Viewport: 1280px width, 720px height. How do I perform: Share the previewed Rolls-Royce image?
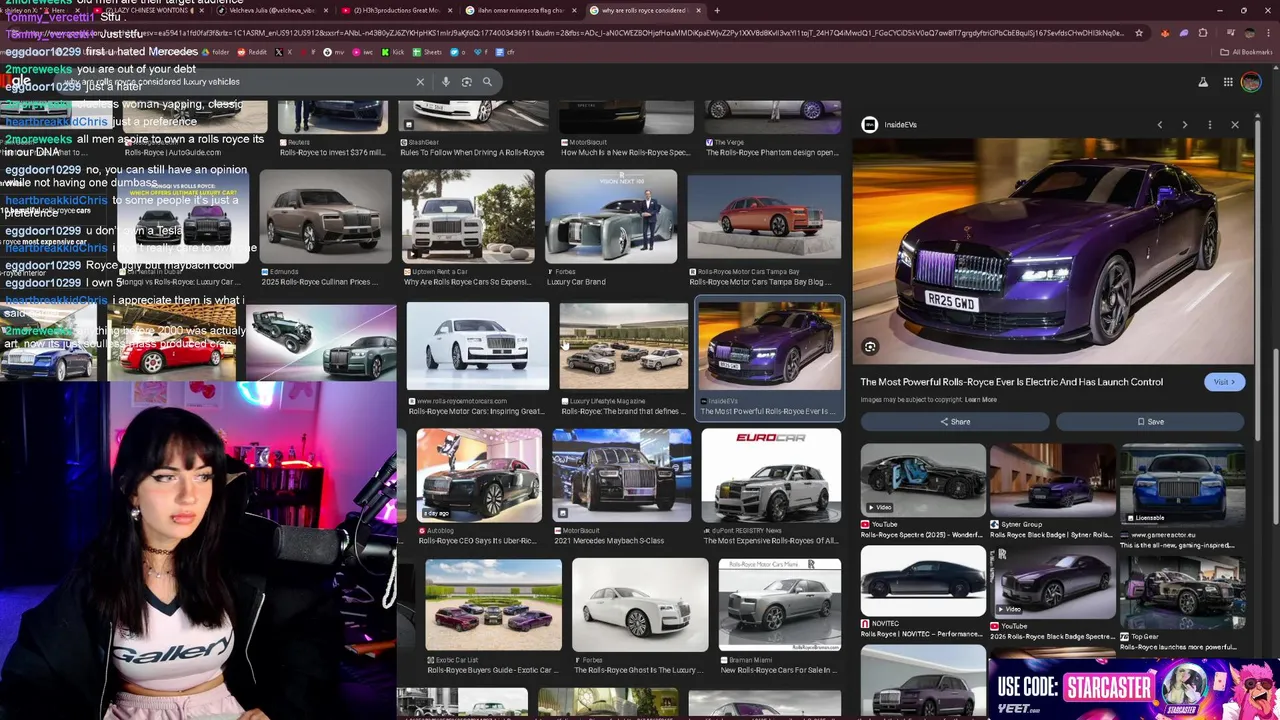(x=955, y=421)
